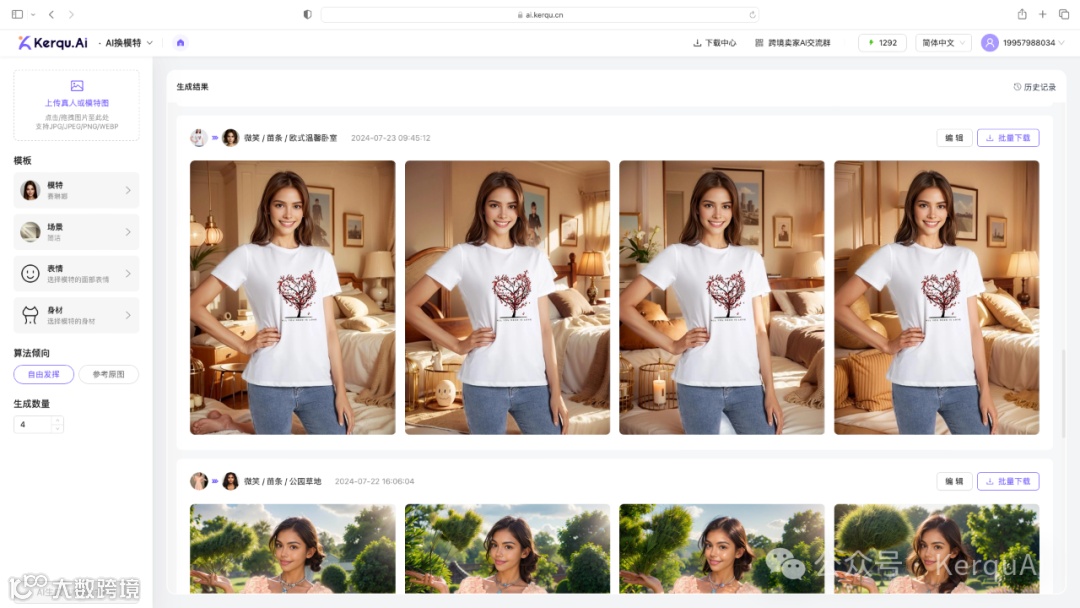This screenshot has height=608, width=1080.
Task: Expand the 身材 body shape row
Action: pos(76,315)
